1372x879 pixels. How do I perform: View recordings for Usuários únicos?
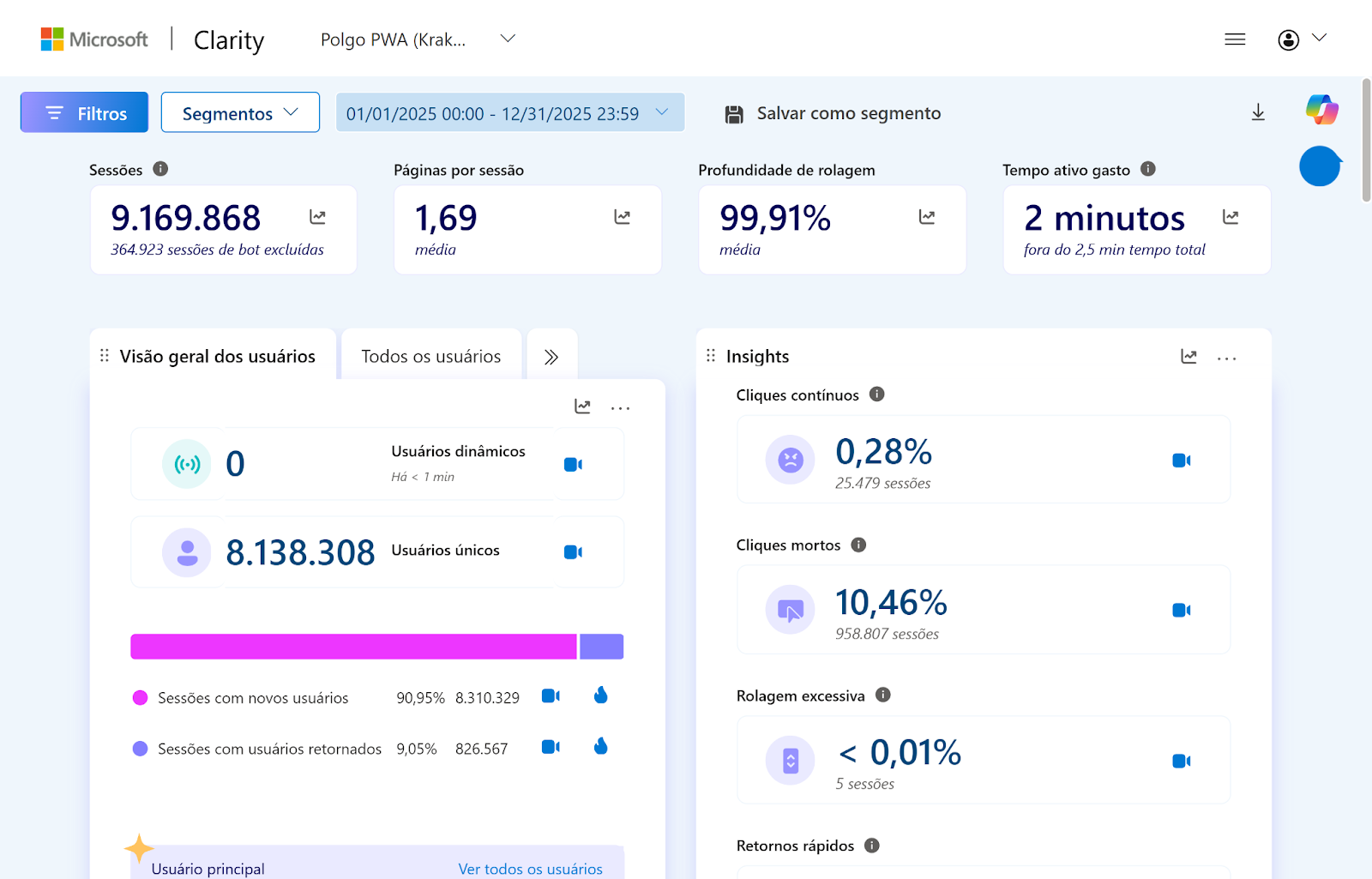coord(573,552)
